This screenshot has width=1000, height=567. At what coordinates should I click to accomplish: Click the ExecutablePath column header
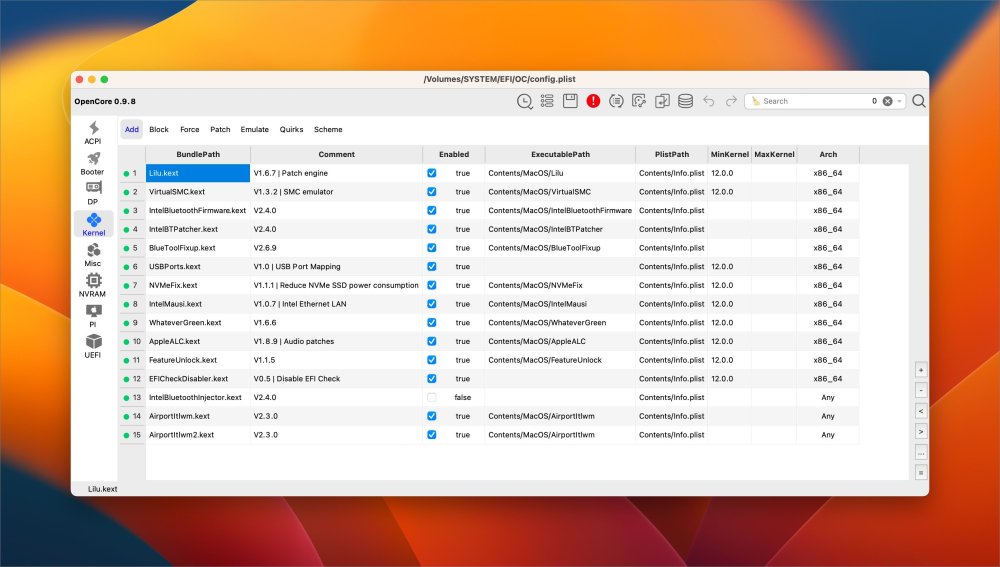[560, 154]
